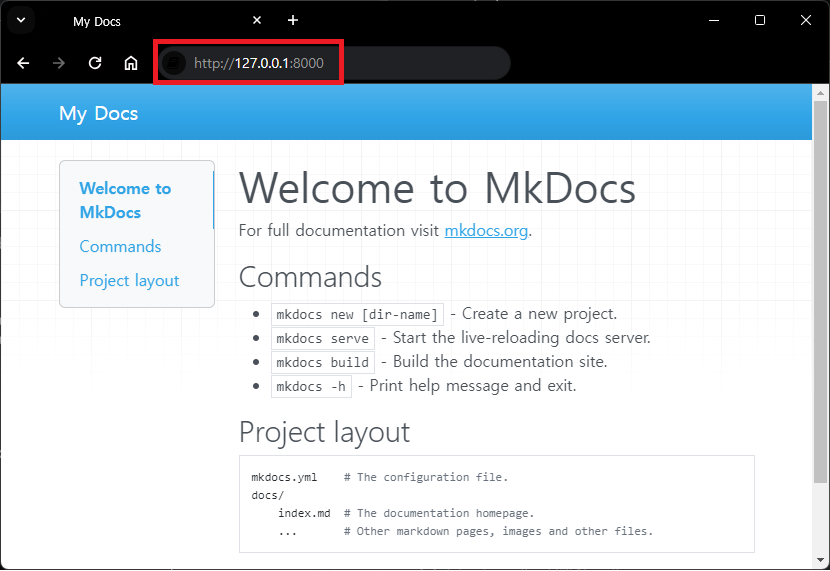Click the scrollbar up arrow
The image size is (830, 571).
820,93
